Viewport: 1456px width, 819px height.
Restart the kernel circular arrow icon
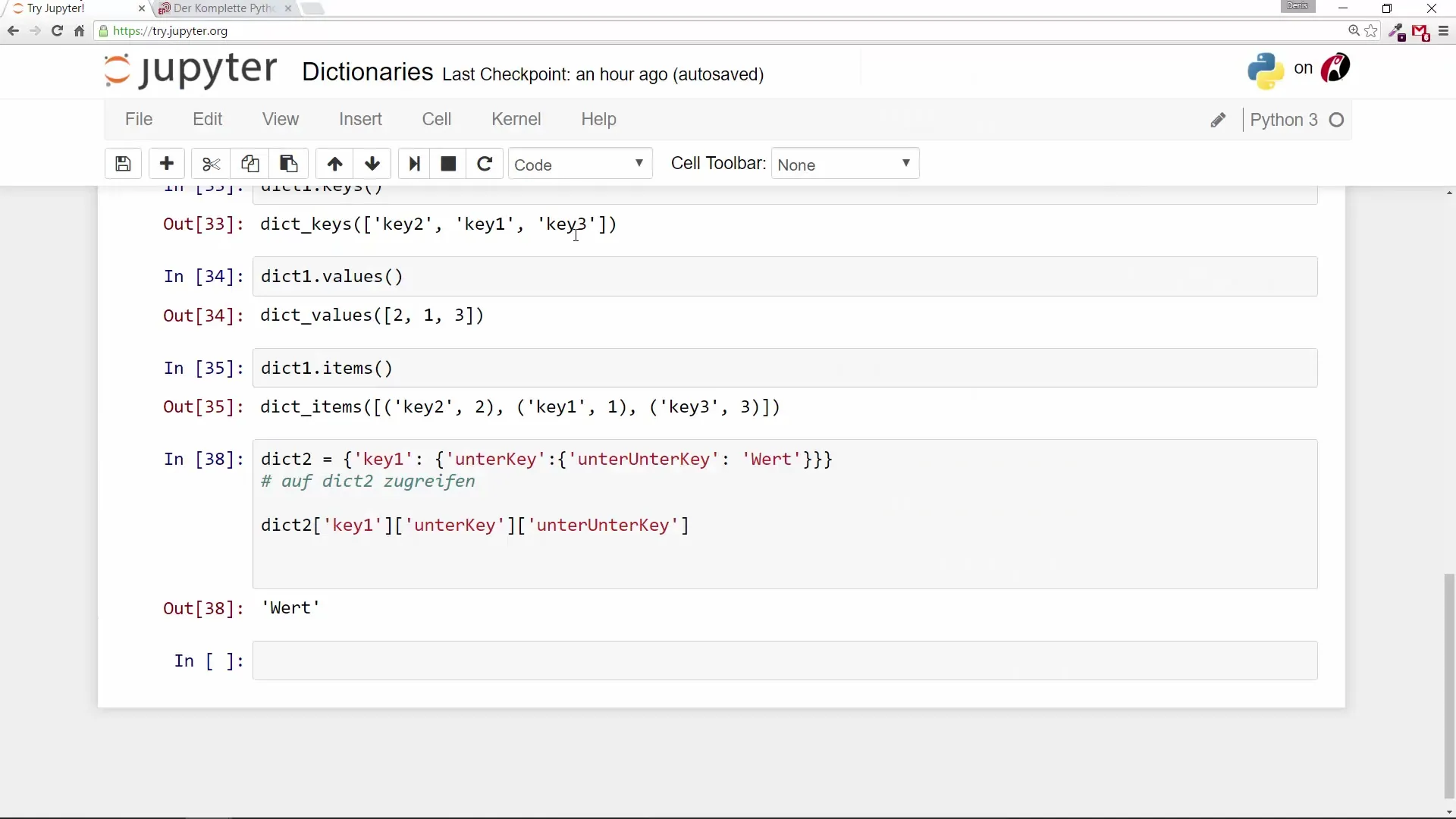coord(485,164)
